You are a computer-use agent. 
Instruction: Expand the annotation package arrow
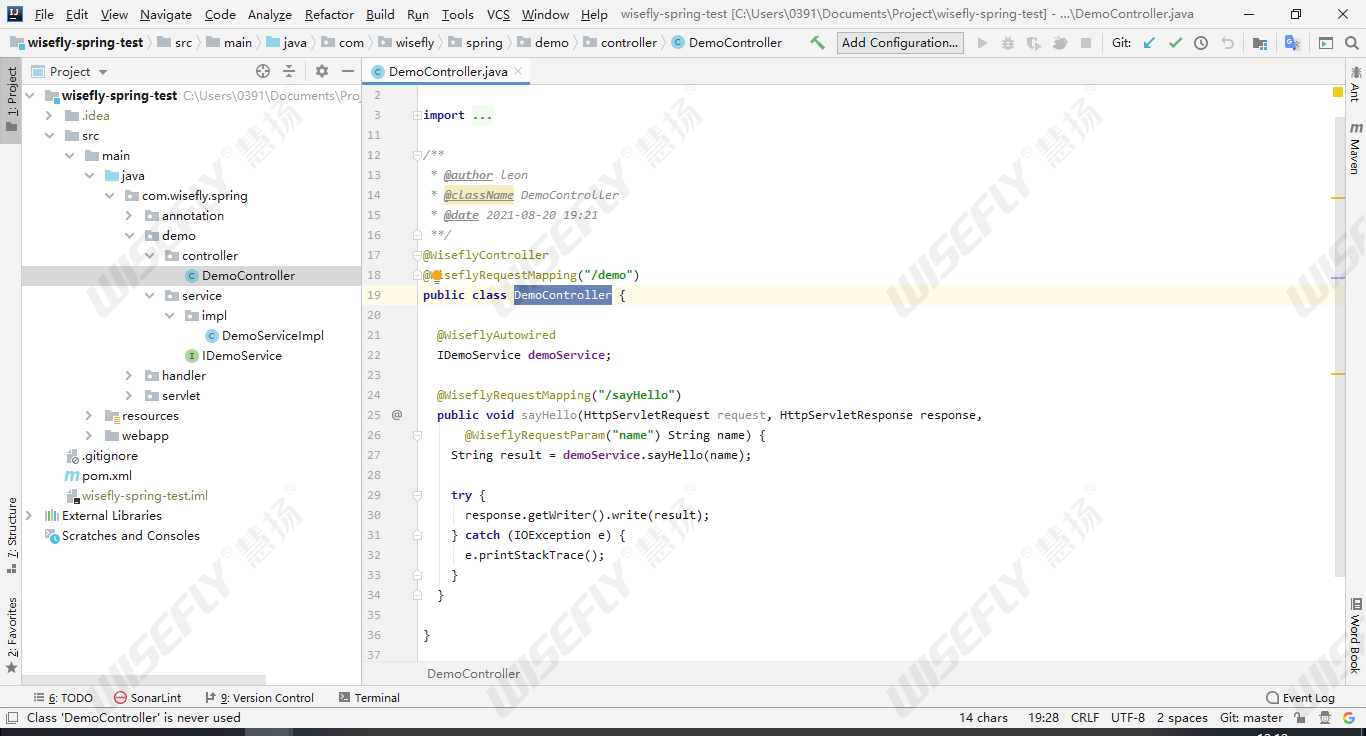tap(129, 215)
